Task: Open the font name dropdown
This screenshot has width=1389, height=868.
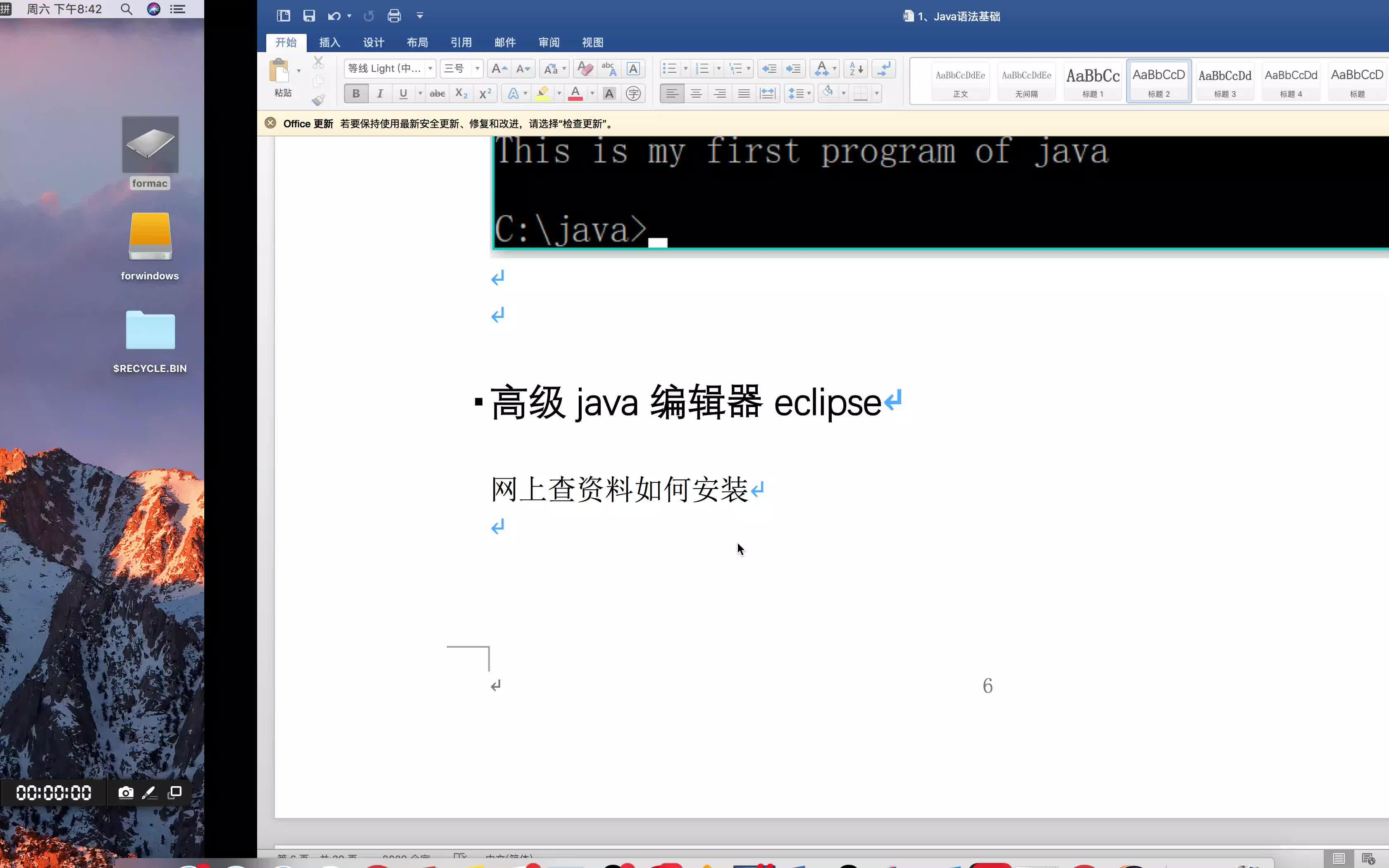Action: pos(430,69)
